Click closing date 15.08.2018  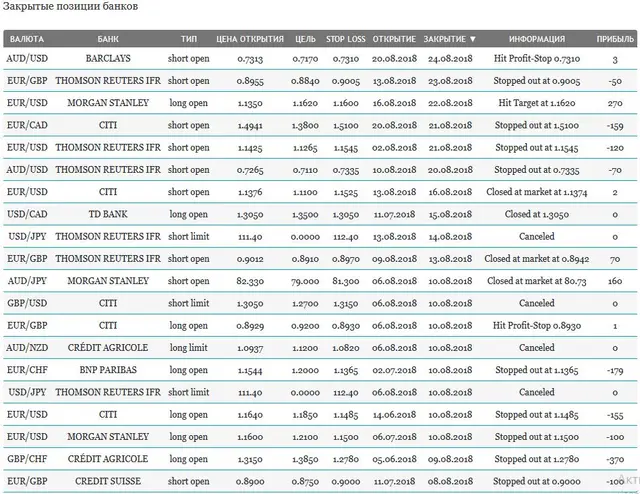pos(450,215)
